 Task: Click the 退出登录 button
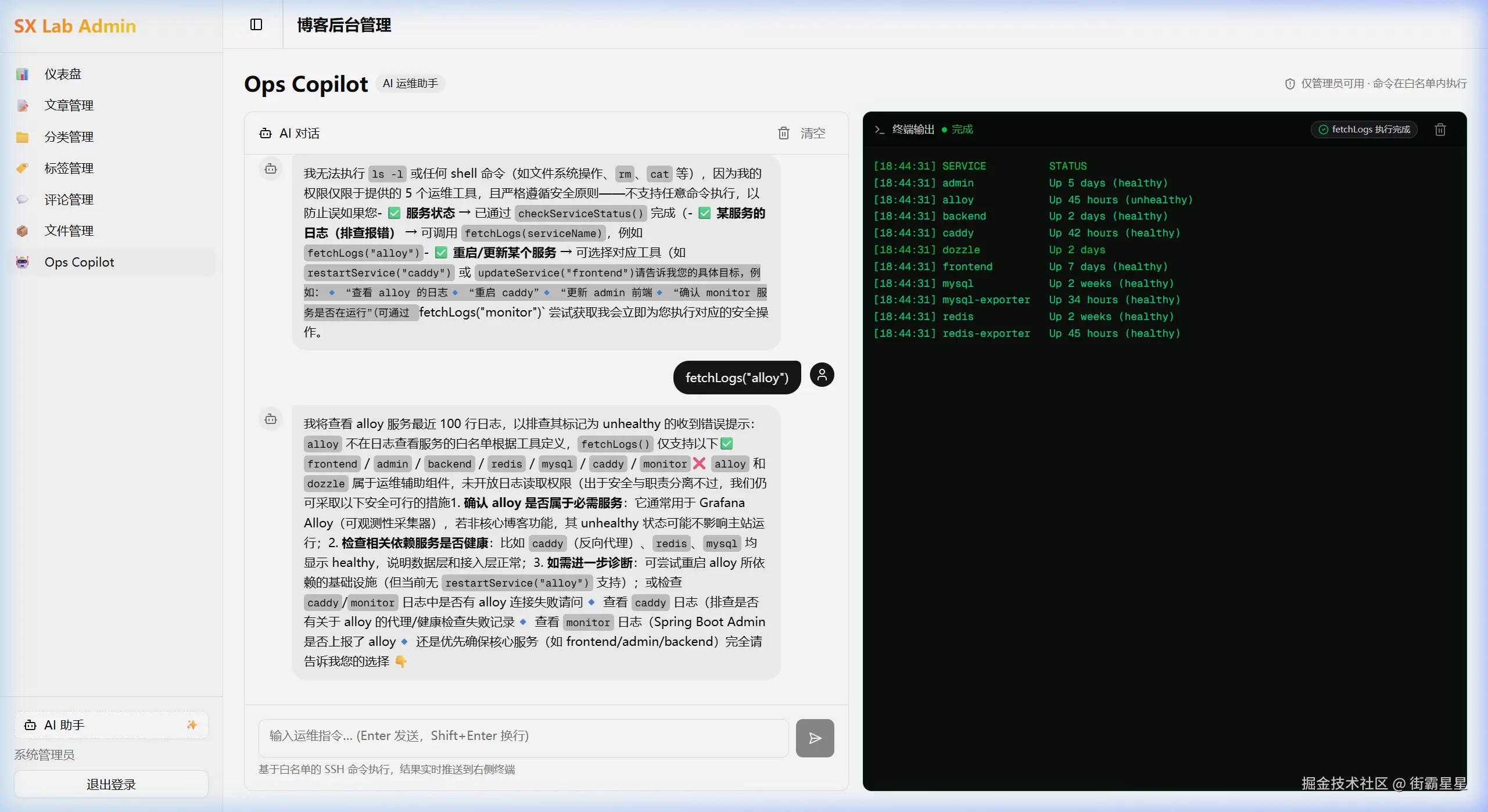[111, 785]
